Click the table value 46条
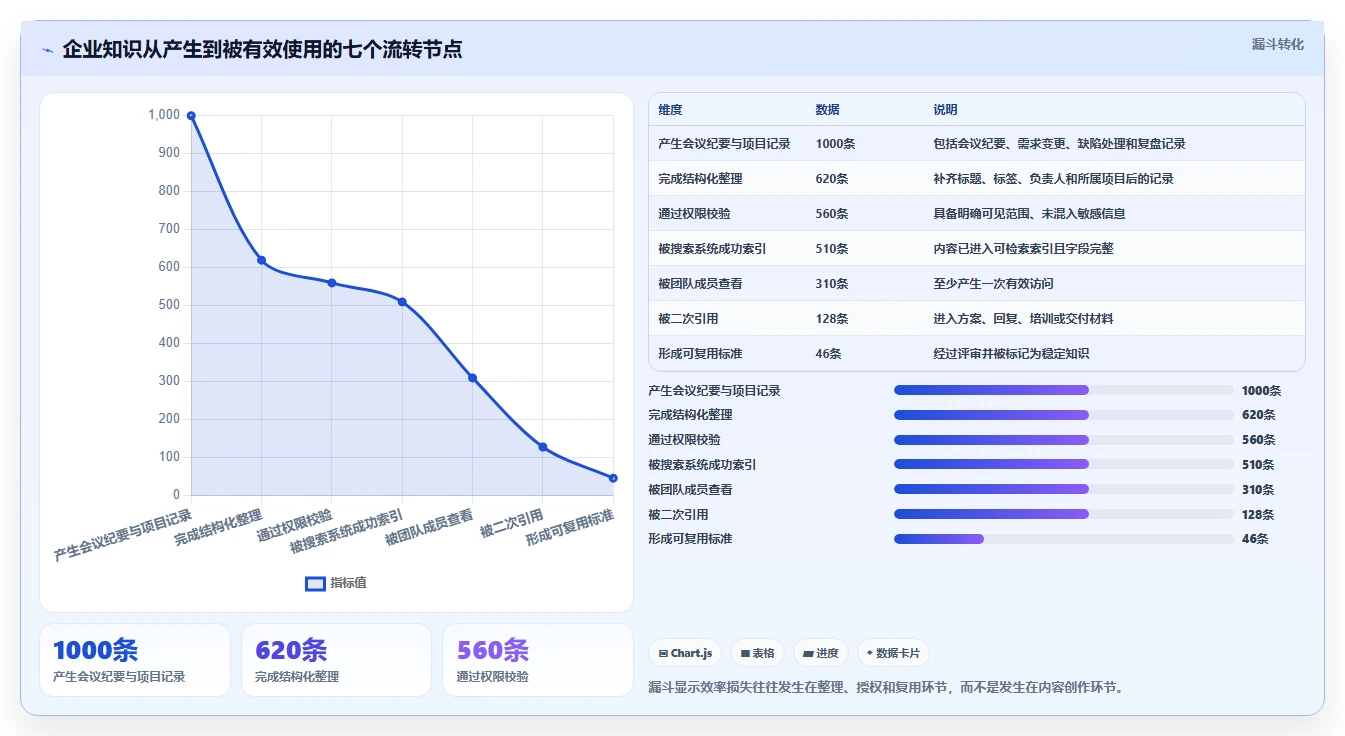The image size is (1345, 736). coord(828,354)
